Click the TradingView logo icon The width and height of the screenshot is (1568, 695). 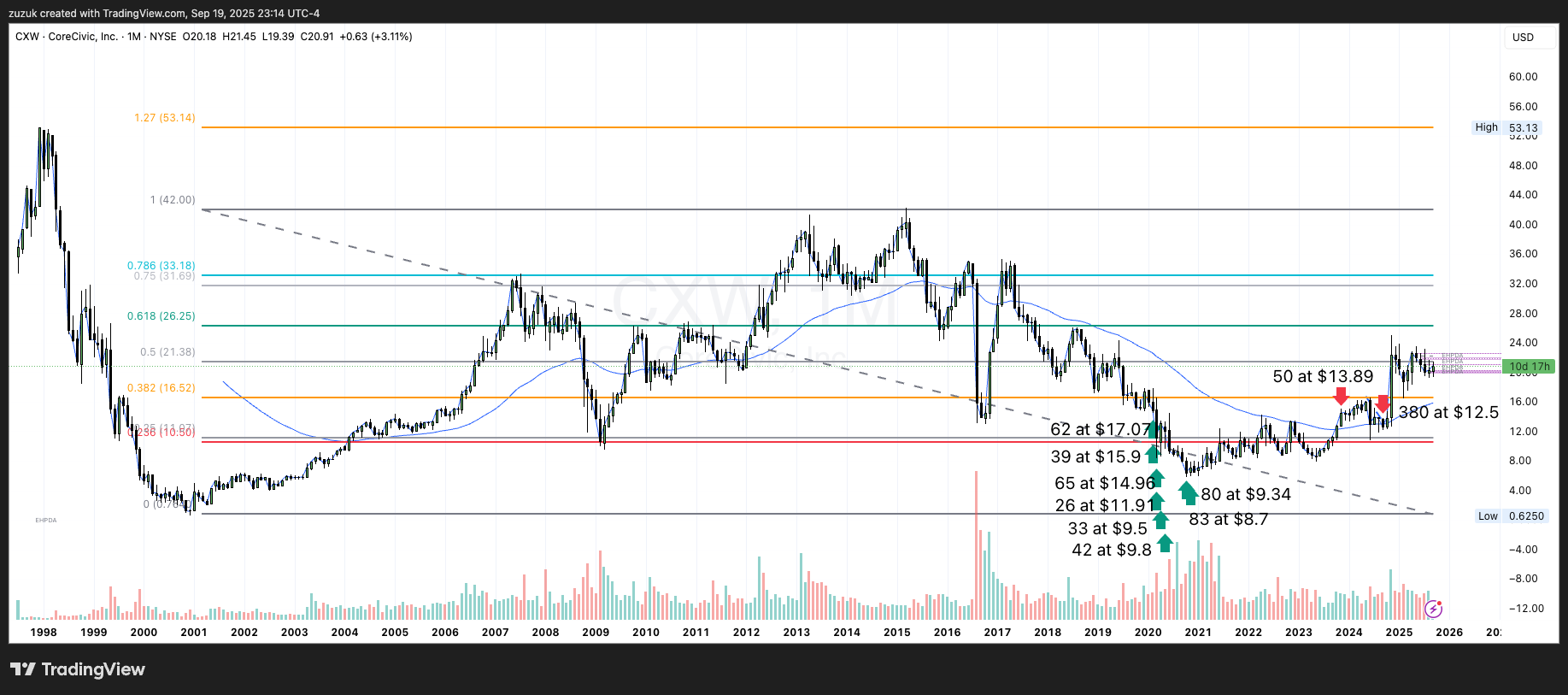pos(23,669)
